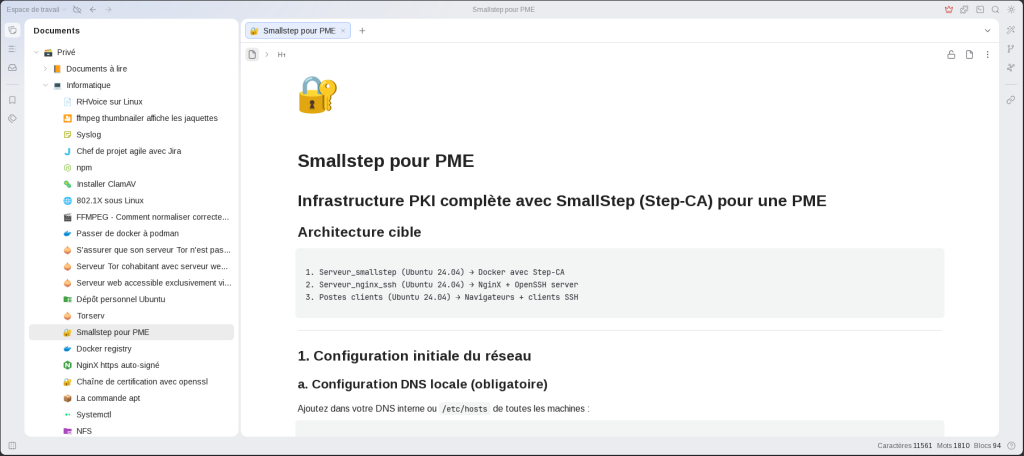Viewport: 1024px width, 456px height.
Task: Click the /etc/hosts inline code
Action: coord(464,409)
